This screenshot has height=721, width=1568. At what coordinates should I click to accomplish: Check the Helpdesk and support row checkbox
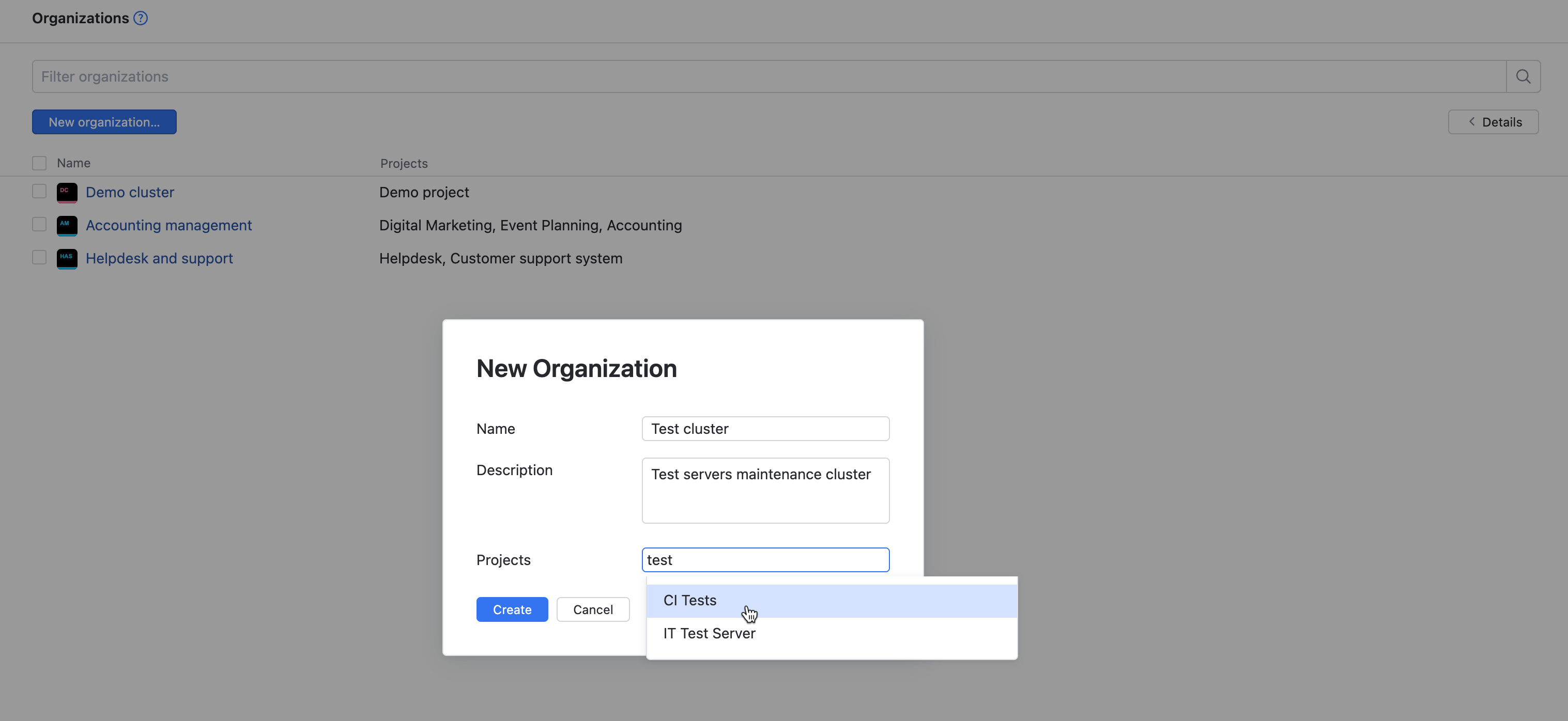(39, 257)
